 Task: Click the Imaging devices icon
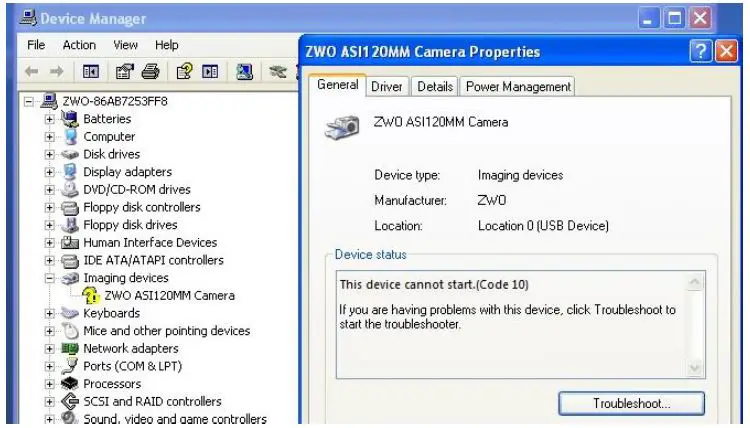pos(70,278)
